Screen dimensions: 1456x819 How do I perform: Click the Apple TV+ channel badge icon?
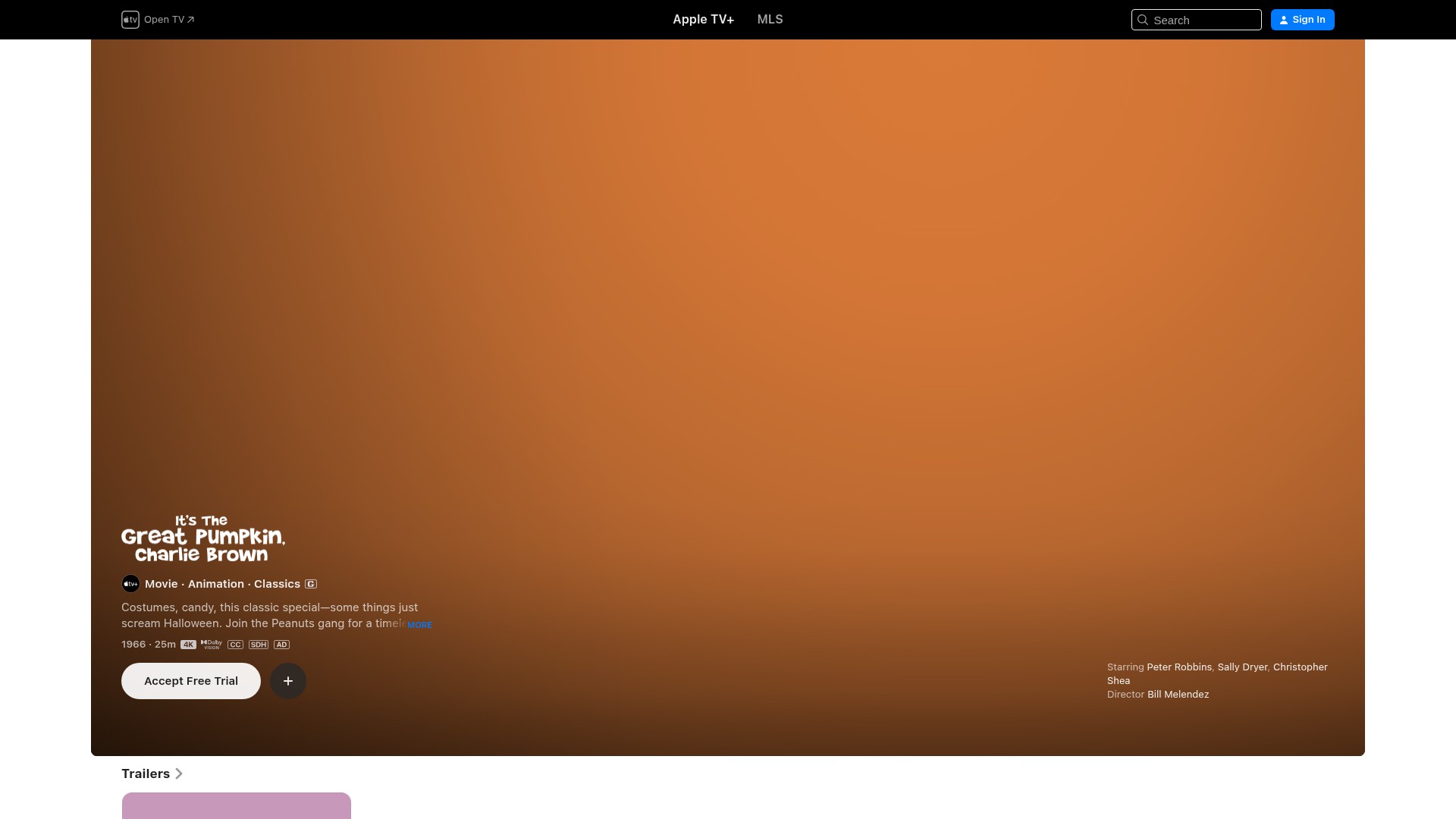click(x=130, y=584)
